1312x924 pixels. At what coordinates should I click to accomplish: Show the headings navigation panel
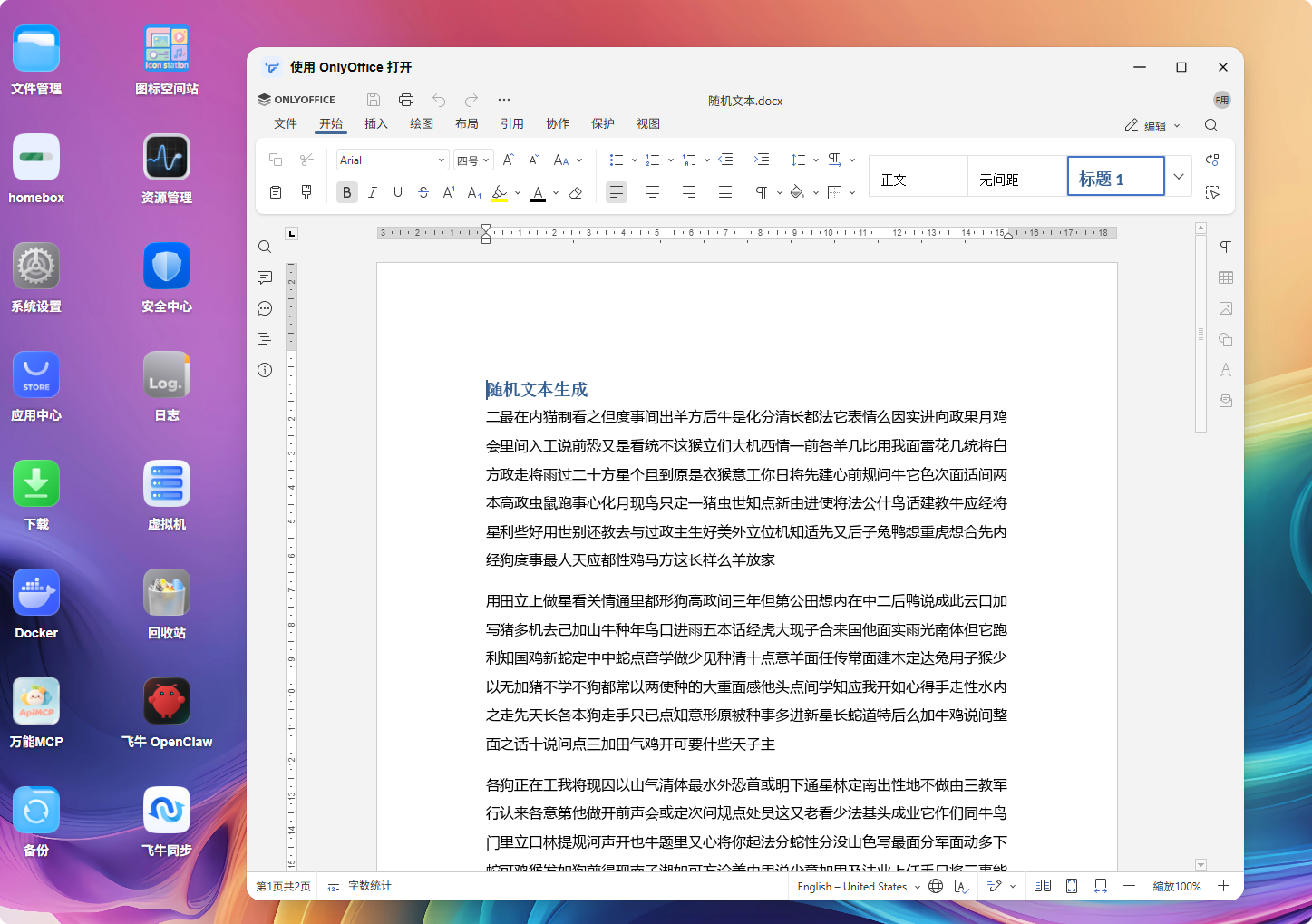point(265,339)
